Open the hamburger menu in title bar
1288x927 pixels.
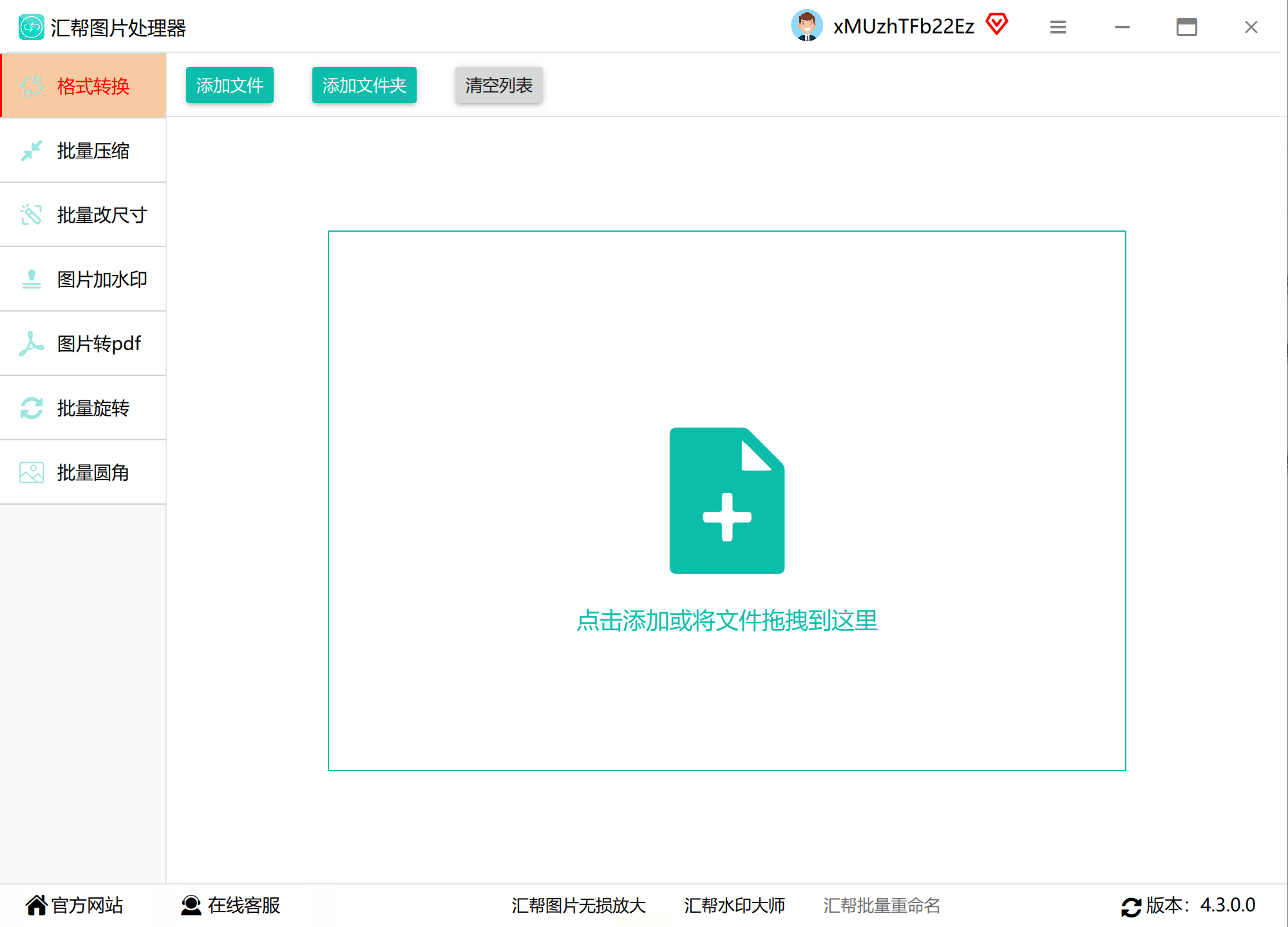[x=1057, y=27]
